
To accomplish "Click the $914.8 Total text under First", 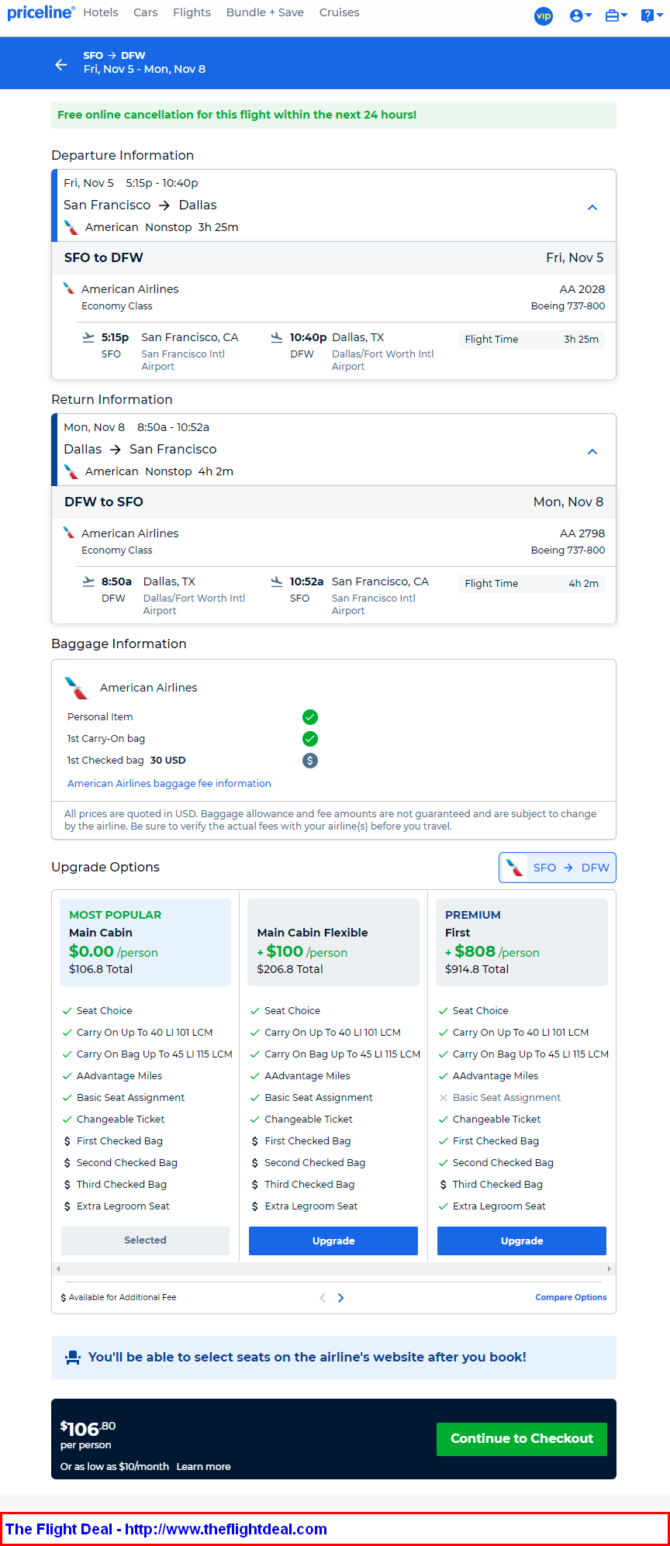I will [477, 969].
